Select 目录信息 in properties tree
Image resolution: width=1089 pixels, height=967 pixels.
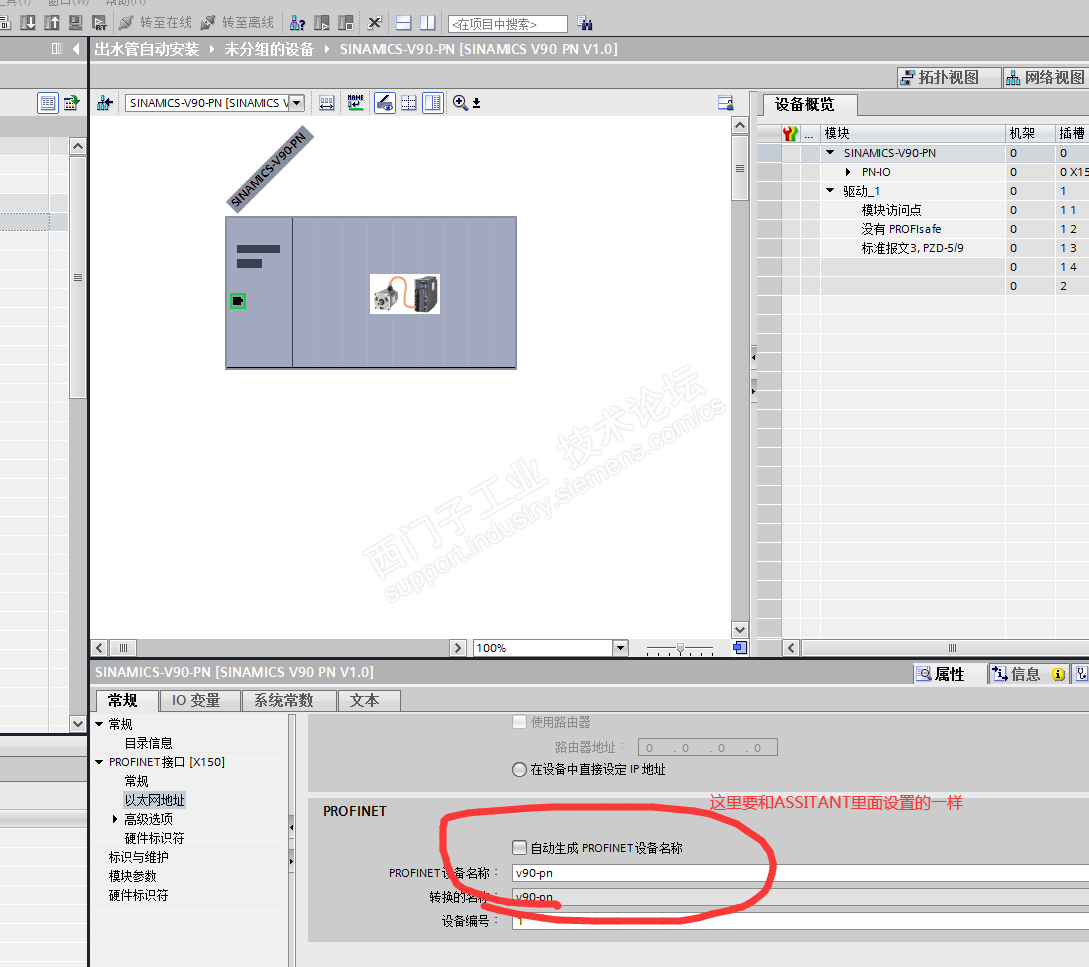click(149, 743)
